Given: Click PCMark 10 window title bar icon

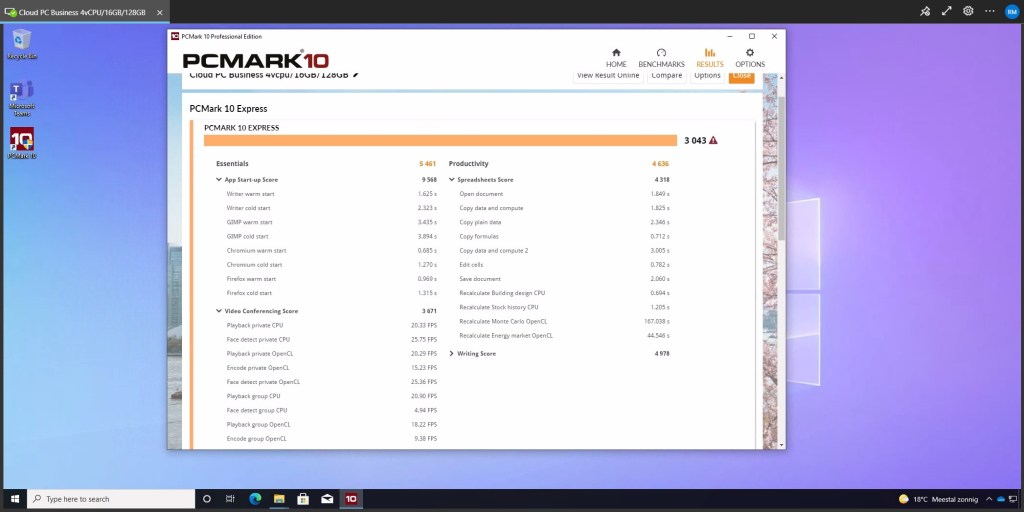Looking at the screenshot, I should point(175,37).
